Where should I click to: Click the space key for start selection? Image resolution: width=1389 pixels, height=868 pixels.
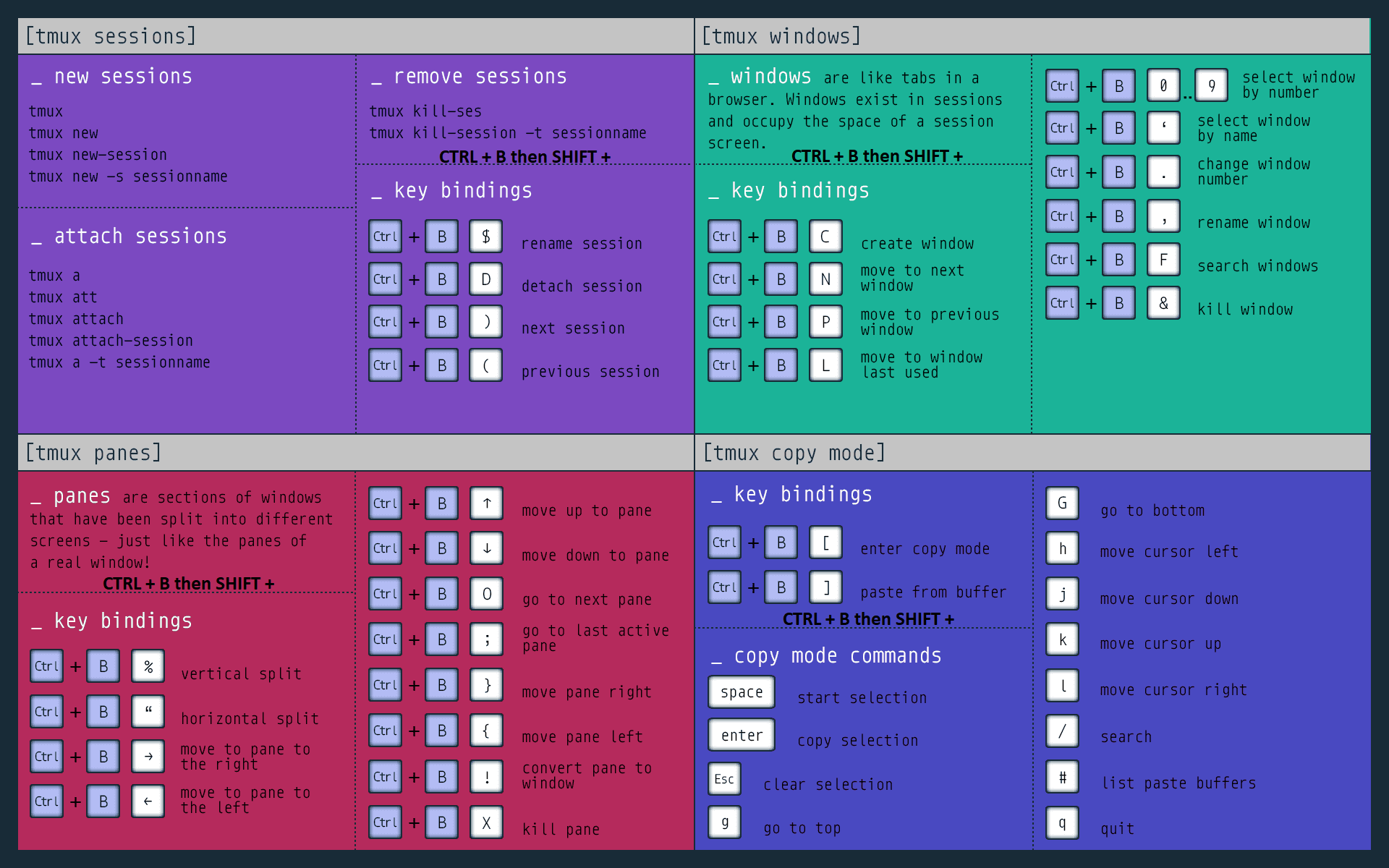742,692
